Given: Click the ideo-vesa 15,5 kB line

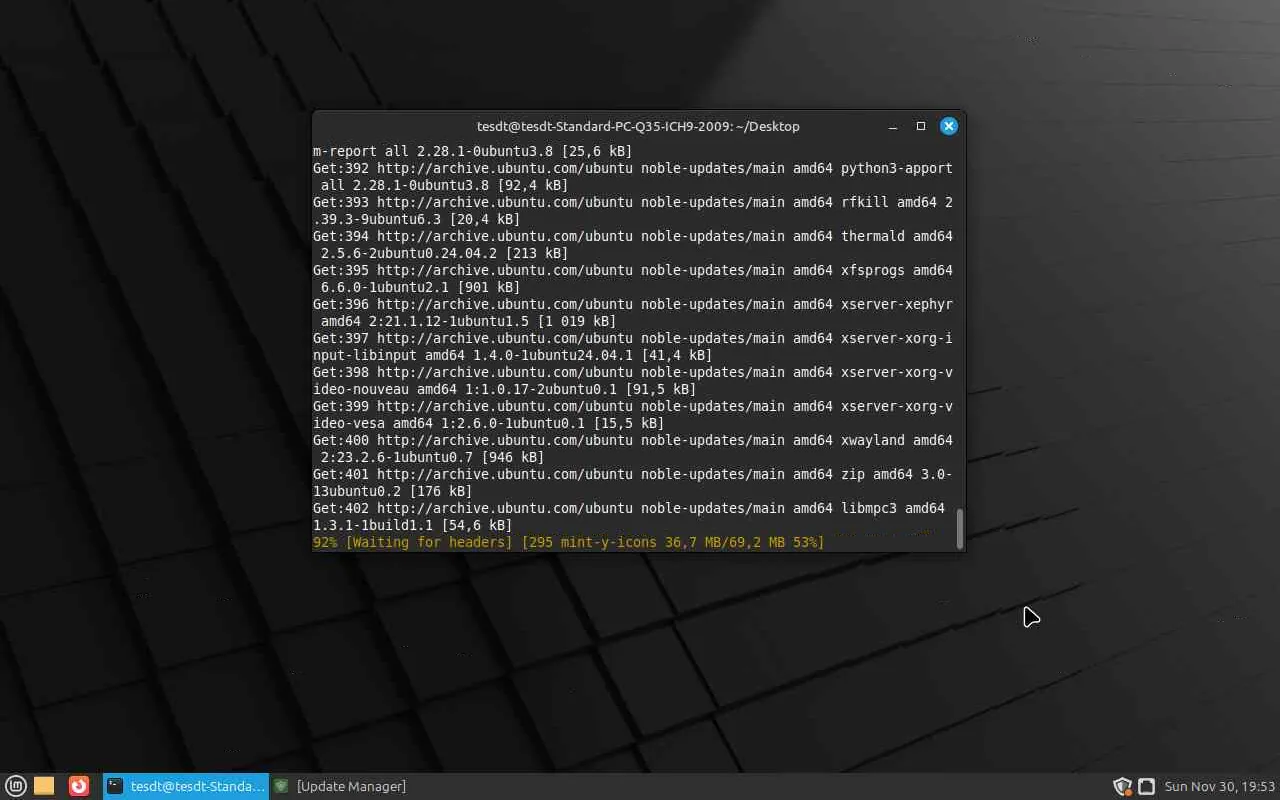Looking at the screenshot, I should point(489,423).
